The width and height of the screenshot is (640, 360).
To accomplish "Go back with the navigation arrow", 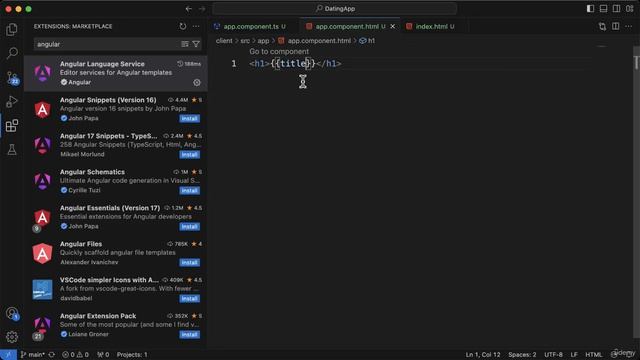I will point(189,9).
